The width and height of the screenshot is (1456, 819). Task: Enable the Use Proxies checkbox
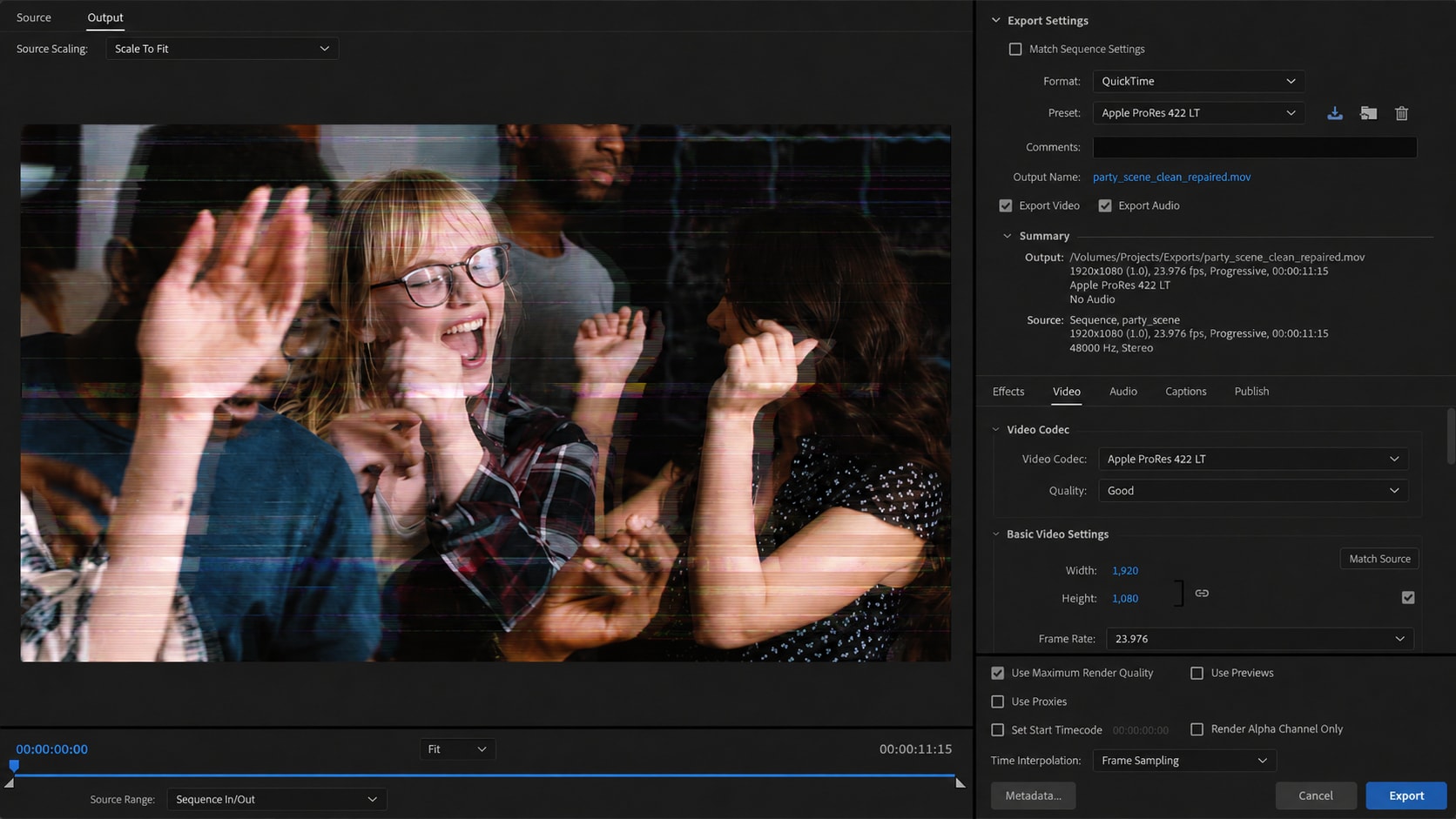(x=998, y=702)
